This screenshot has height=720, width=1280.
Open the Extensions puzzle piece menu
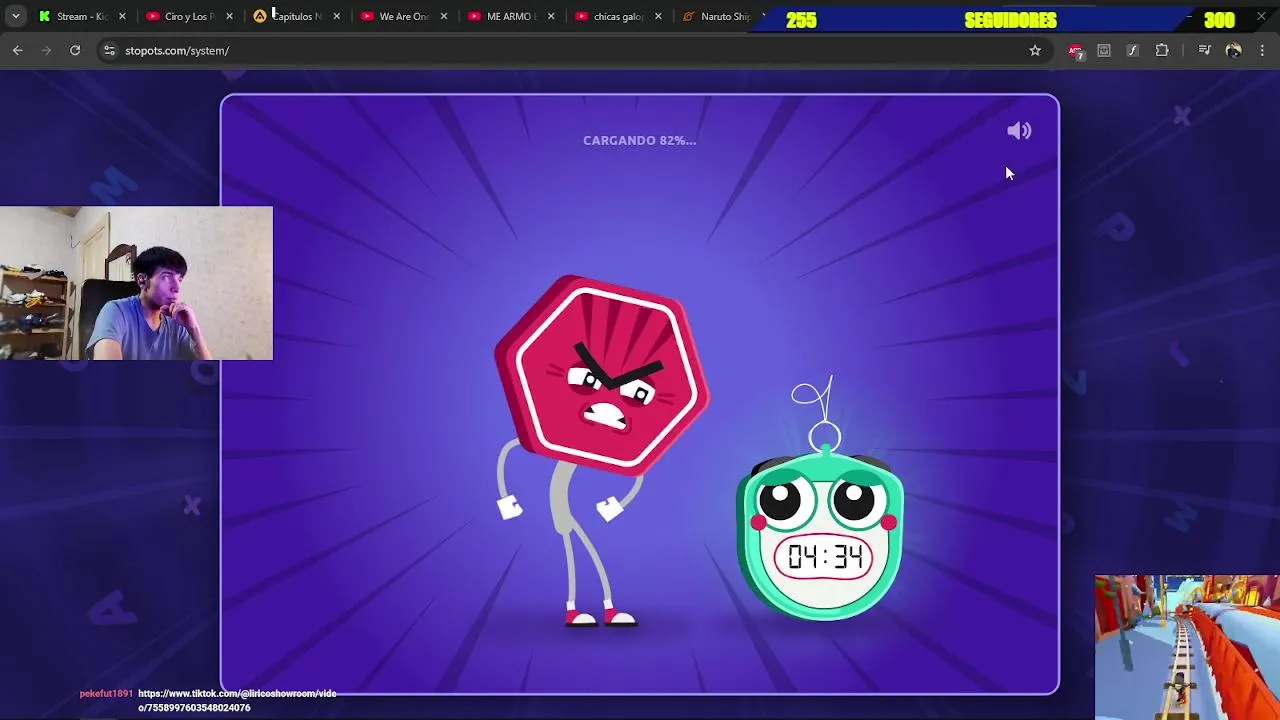pyautogui.click(x=1162, y=50)
